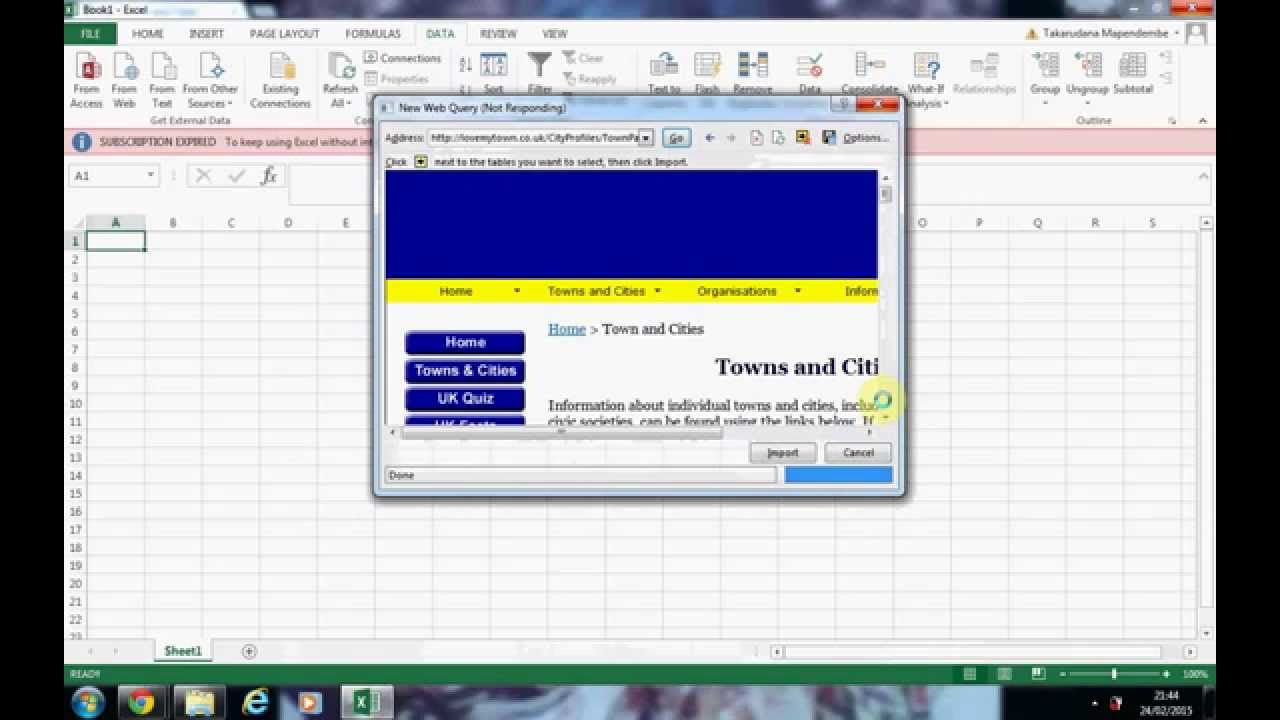The height and width of the screenshot is (720, 1280).
Task: Select cell A1 in the worksheet
Action: pyautogui.click(x=116, y=241)
